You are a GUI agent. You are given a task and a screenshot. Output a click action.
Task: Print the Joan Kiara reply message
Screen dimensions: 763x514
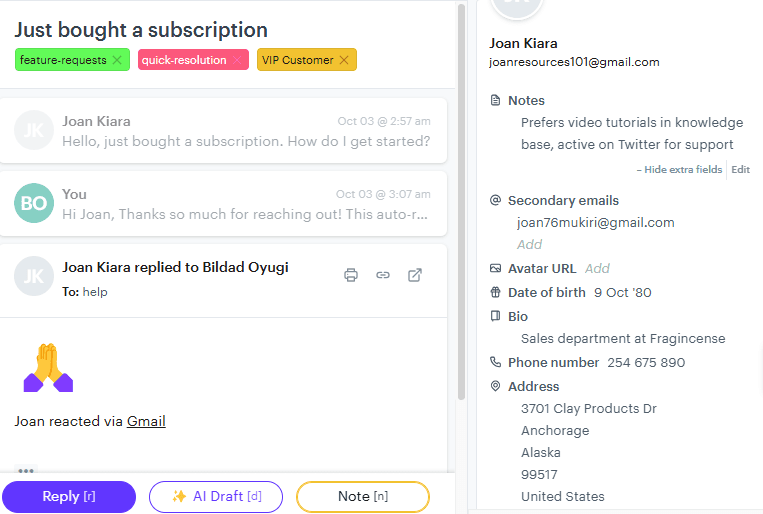(x=351, y=275)
